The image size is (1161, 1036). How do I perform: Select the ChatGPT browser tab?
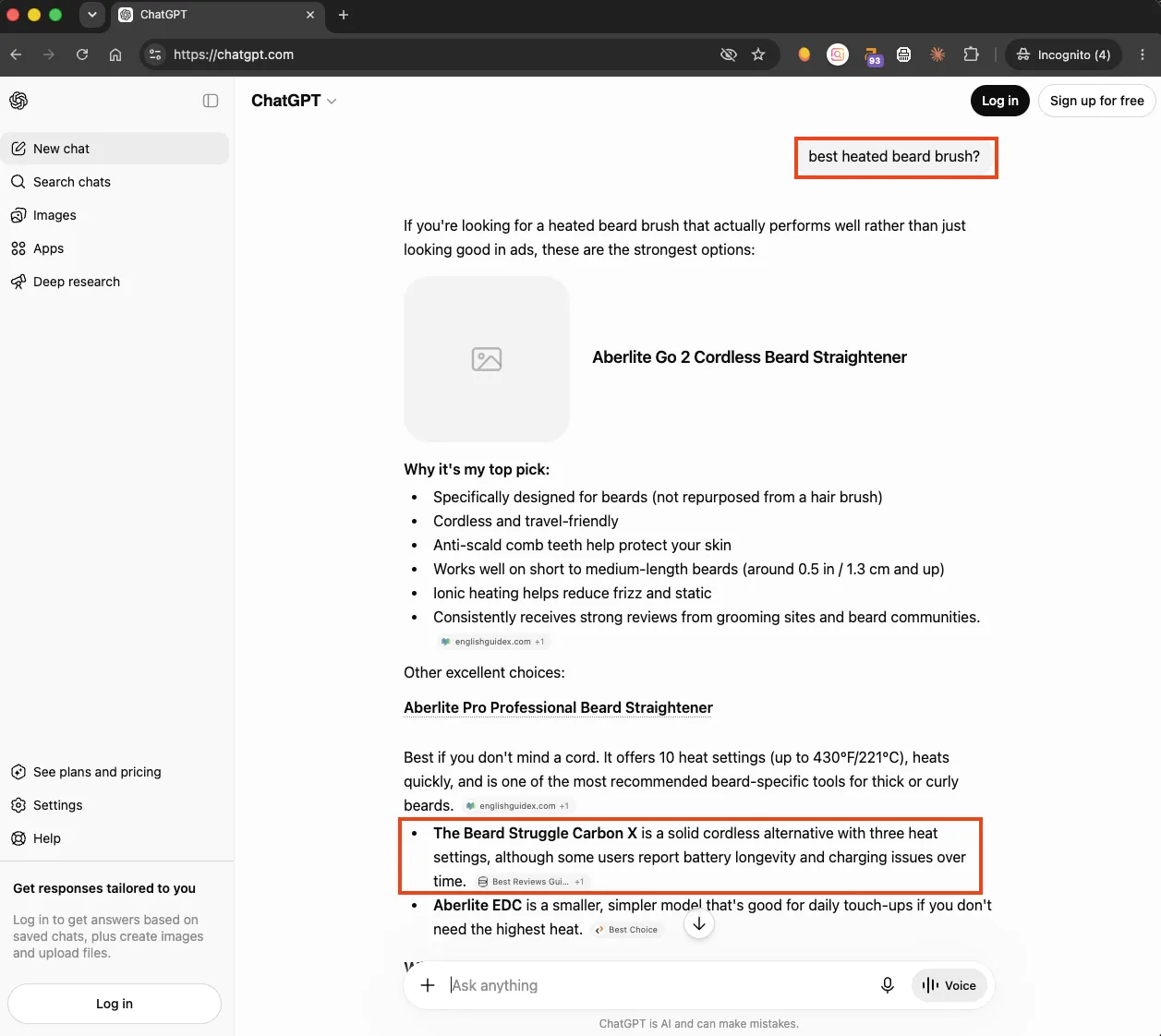[217, 15]
